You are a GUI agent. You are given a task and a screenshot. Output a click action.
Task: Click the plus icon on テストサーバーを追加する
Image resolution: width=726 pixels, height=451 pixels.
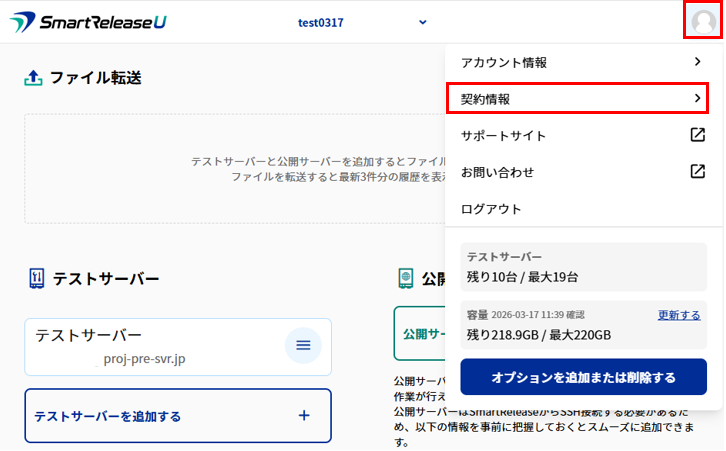tap(304, 415)
